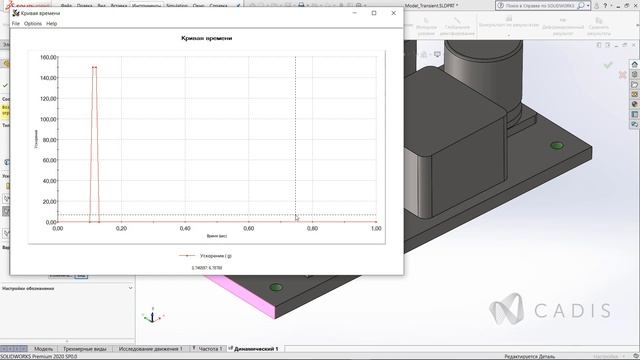Expand Настройки обозначения section
This screenshot has height=360, width=640.
130,288
